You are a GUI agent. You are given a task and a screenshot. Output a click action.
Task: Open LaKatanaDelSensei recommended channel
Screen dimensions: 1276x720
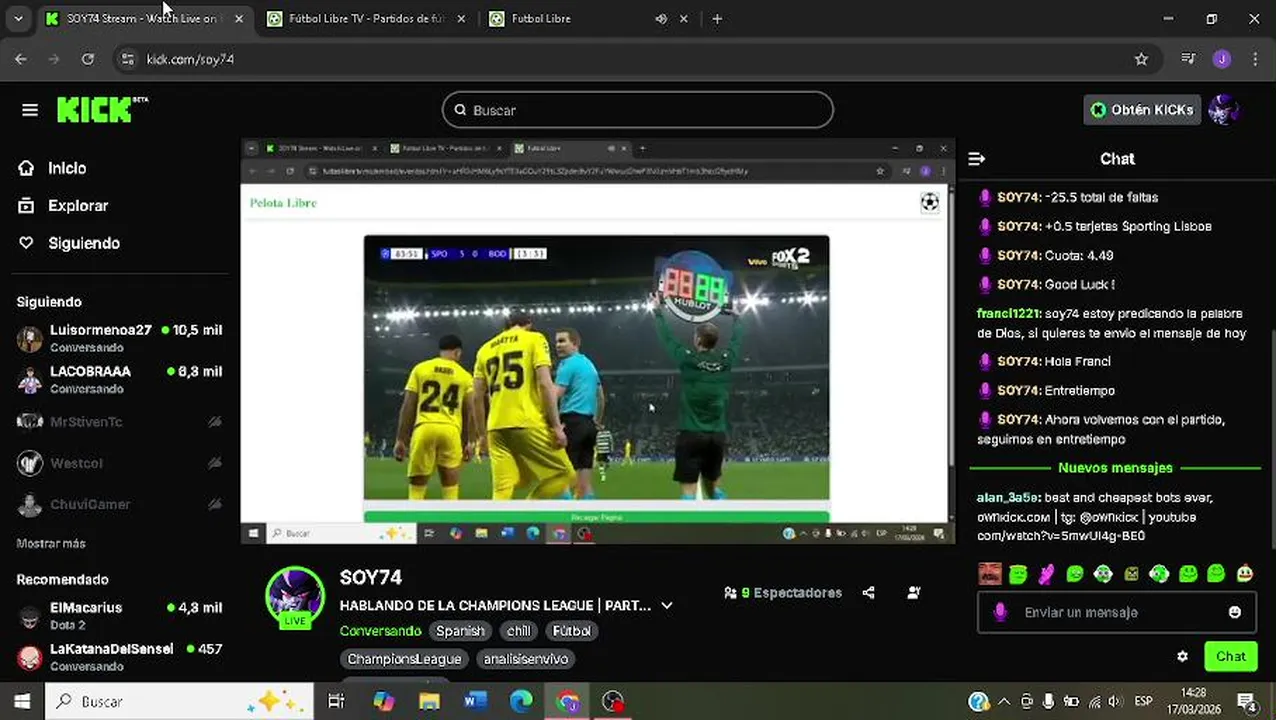coord(120,657)
